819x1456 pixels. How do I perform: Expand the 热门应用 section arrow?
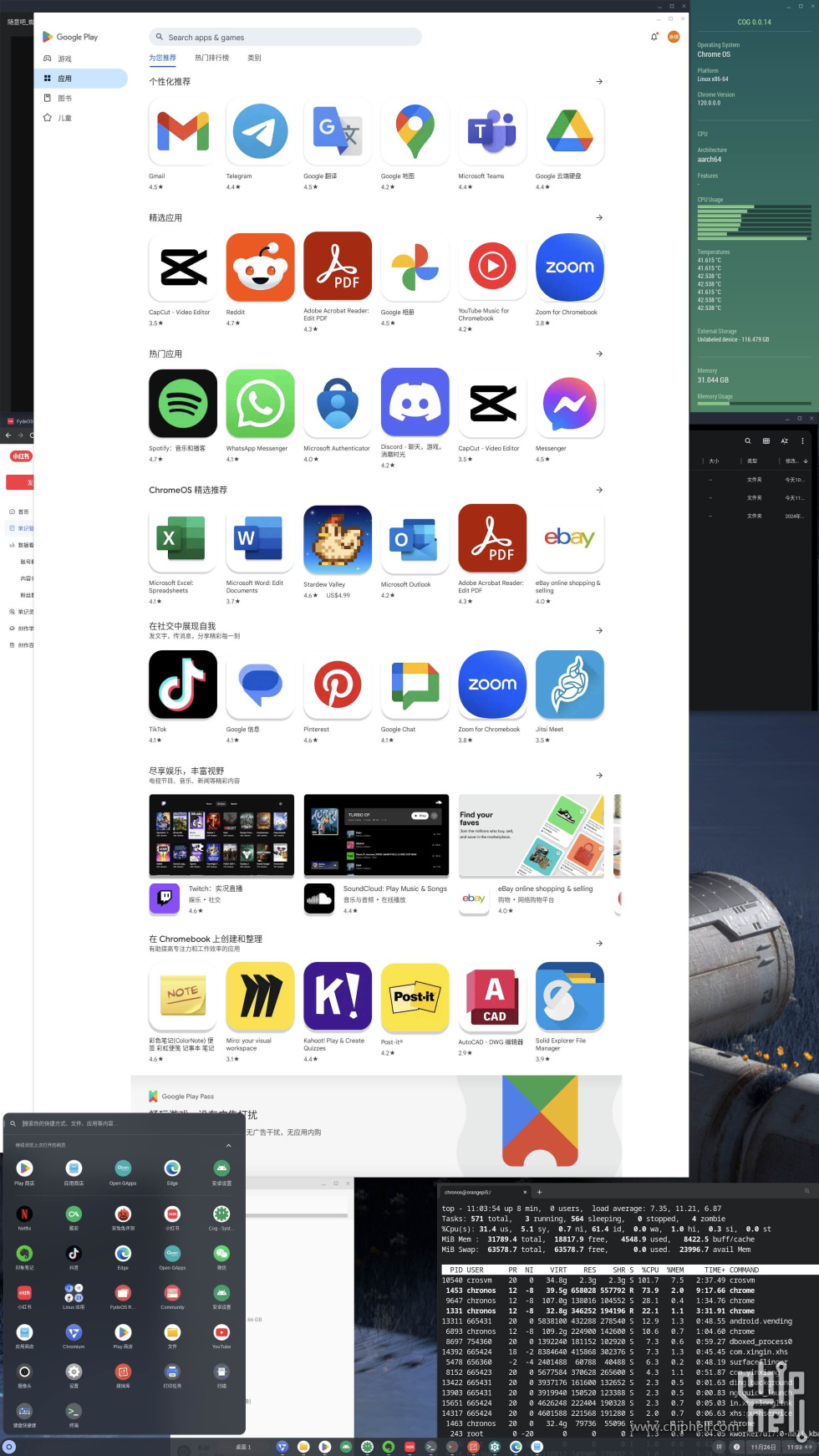point(599,354)
